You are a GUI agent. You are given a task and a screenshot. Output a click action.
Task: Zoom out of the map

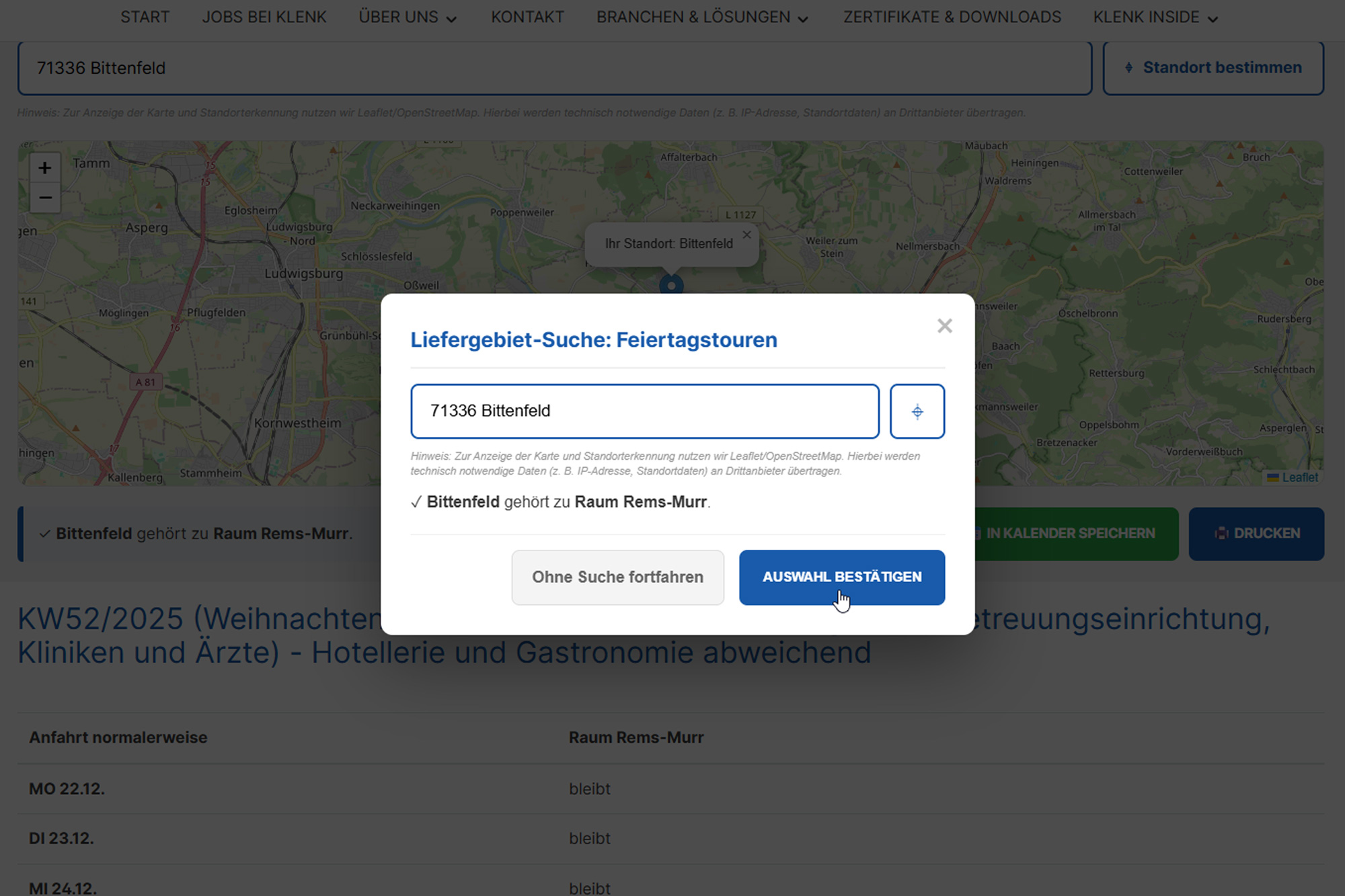tap(44, 198)
